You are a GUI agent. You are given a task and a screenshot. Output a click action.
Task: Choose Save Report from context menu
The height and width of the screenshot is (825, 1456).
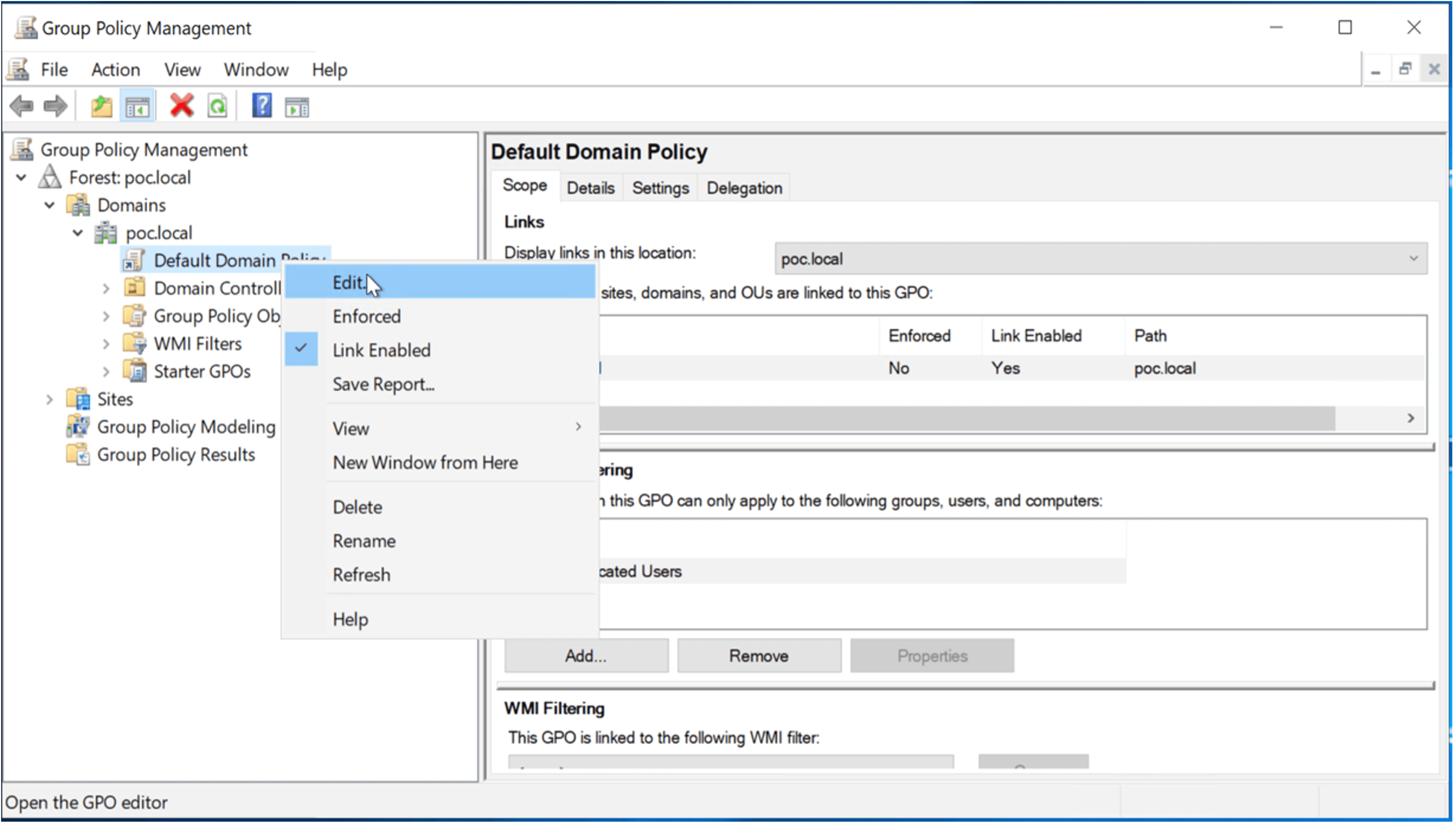[x=440, y=384]
